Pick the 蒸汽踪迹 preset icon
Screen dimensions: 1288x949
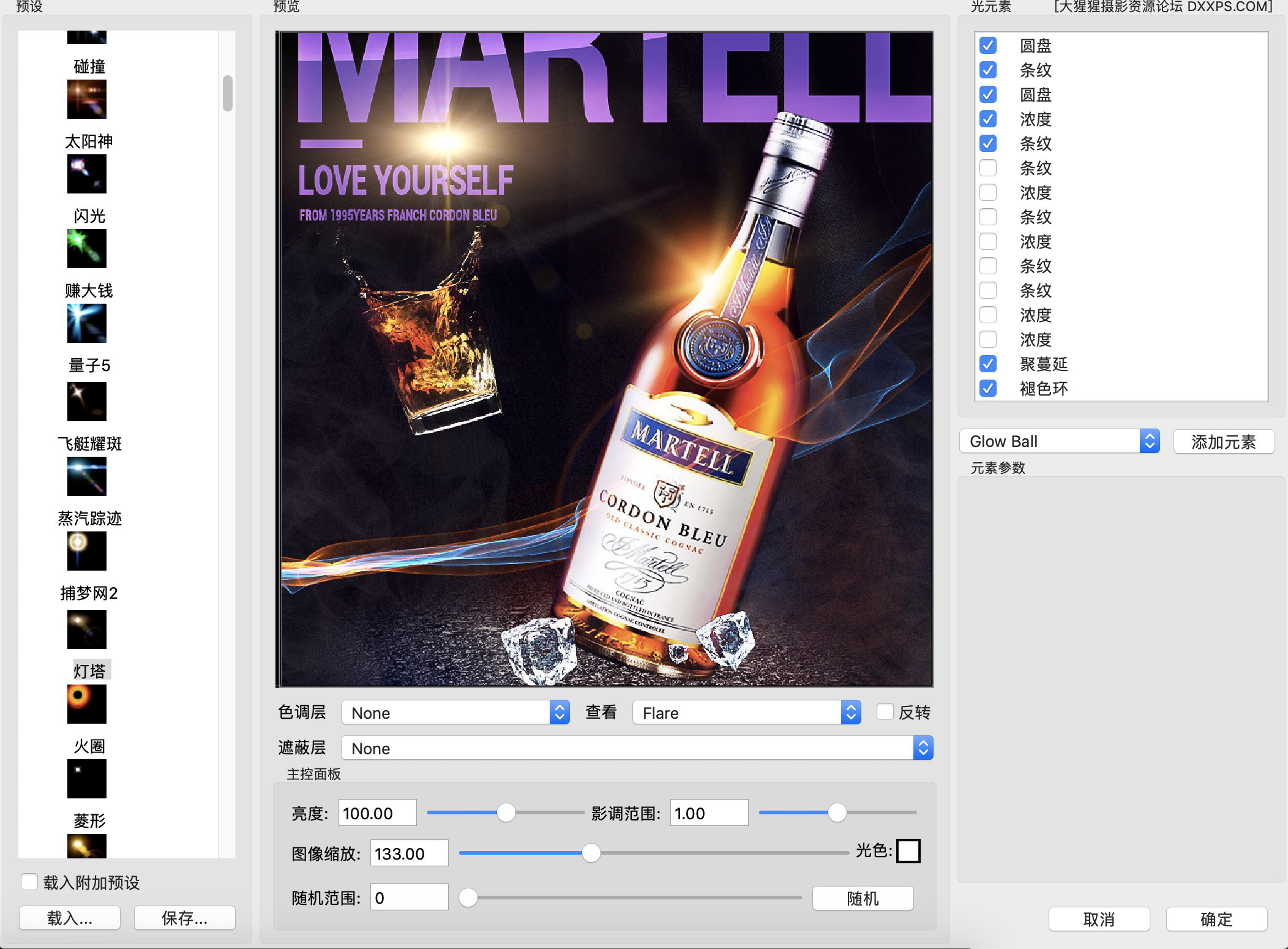coord(86,550)
